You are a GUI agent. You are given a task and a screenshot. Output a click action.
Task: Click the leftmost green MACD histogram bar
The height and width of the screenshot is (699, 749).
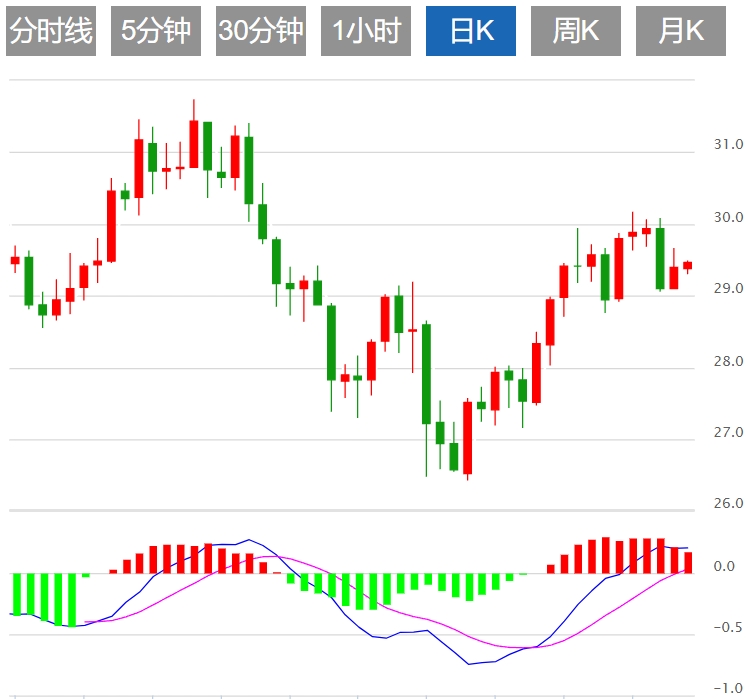pos(17,594)
